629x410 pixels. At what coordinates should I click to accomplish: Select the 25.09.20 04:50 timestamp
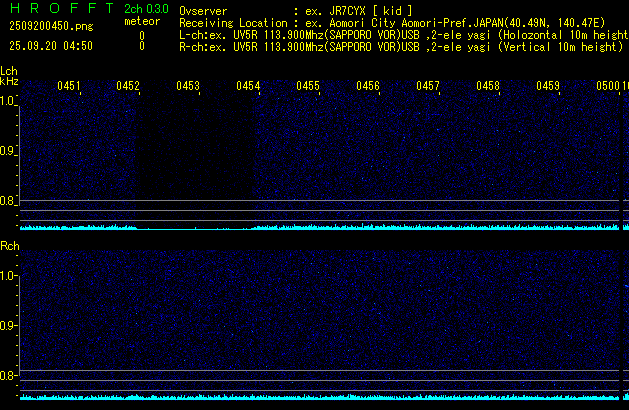coord(49,45)
